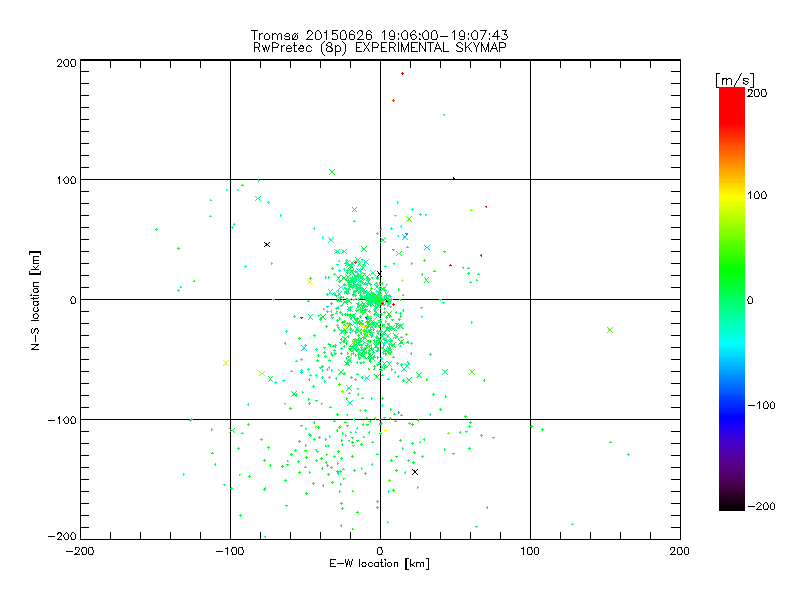The height and width of the screenshot is (600, 800).
Task: Click the red dot closest to the plot's top edge
Action: 403,73
